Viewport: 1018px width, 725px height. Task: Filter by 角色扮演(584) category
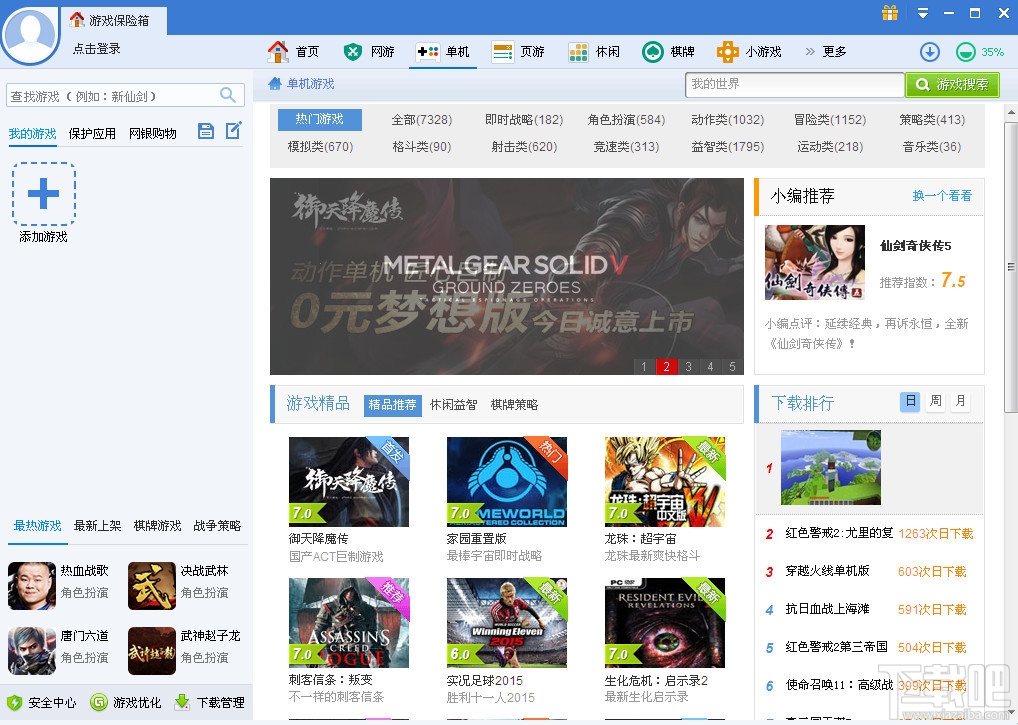[x=626, y=119]
